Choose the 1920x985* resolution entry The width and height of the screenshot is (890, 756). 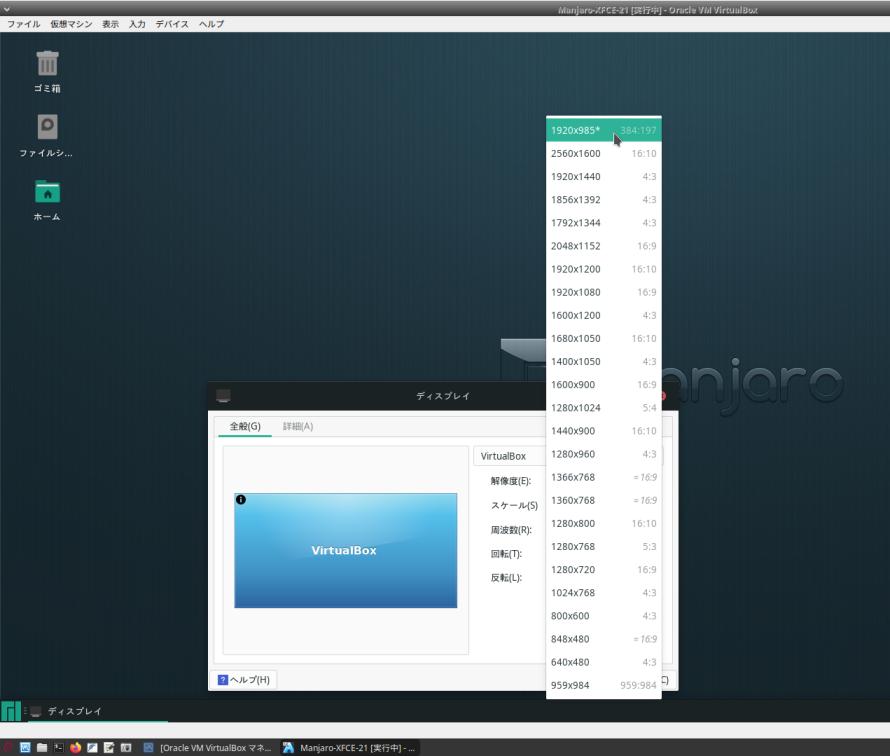603,130
